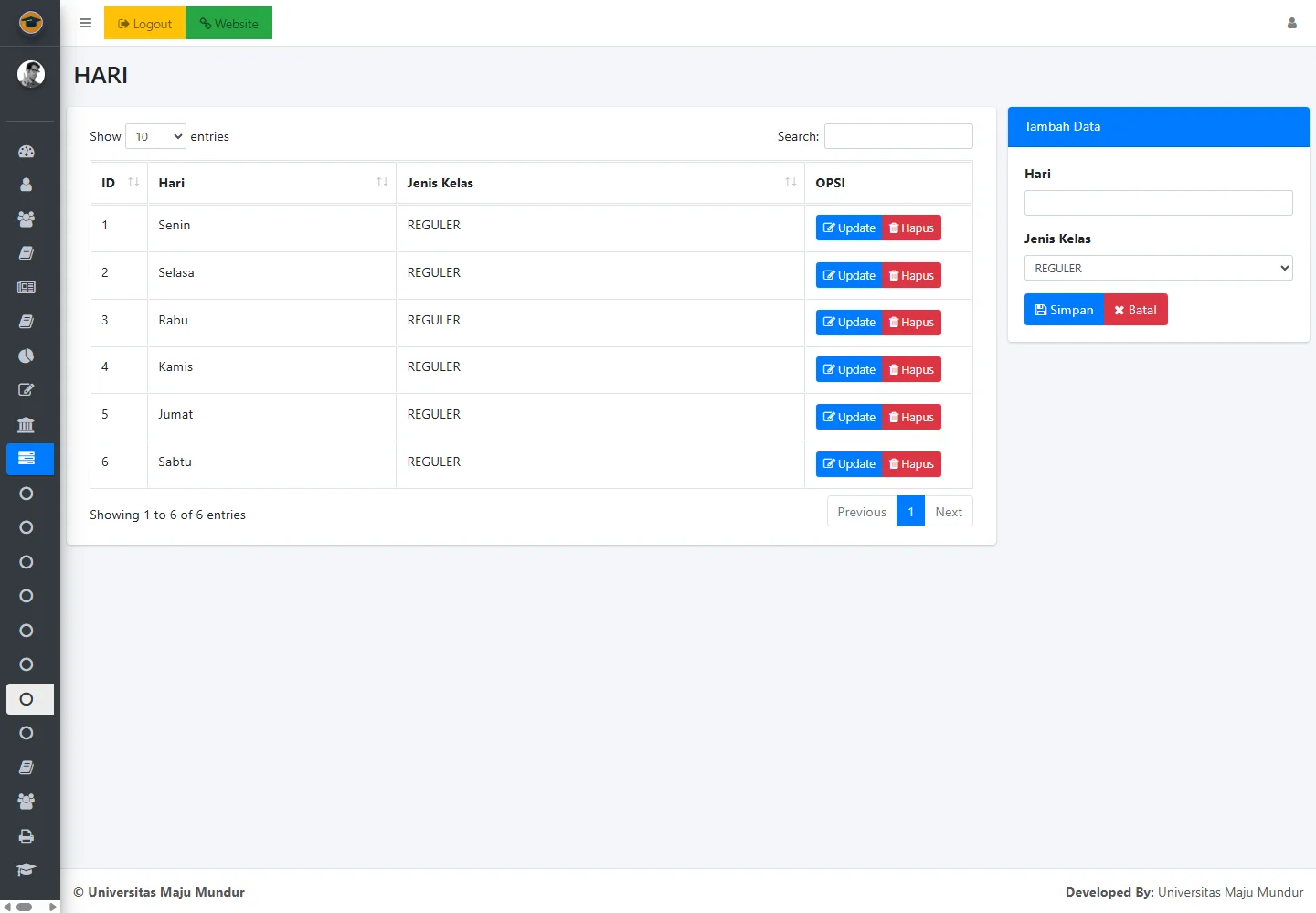Click the newspaper icon in the sidebar
This screenshot has height=913, width=1316.
(x=27, y=287)
